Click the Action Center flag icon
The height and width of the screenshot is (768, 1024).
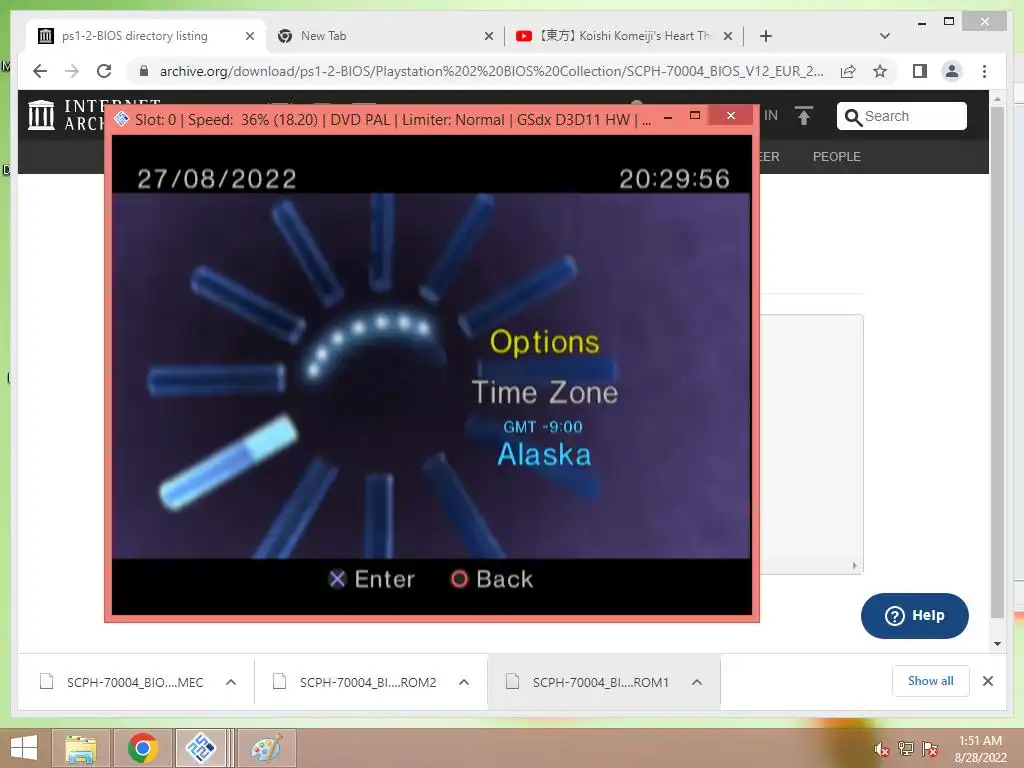pos(929,749)
